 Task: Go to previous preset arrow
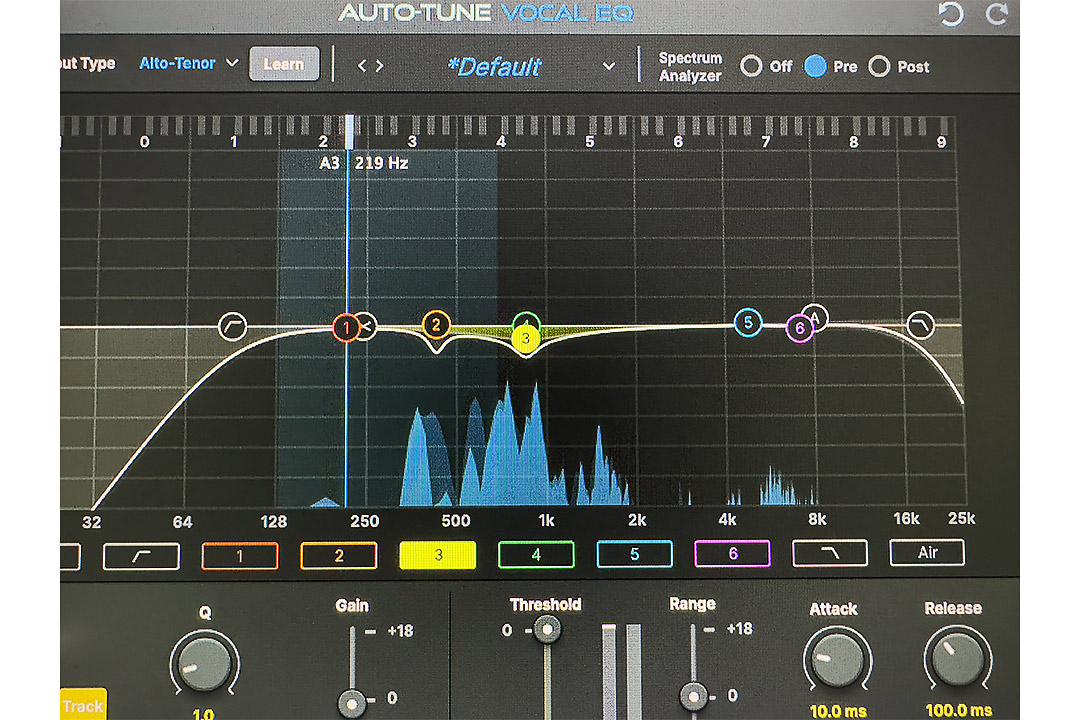tap(362, 66)
